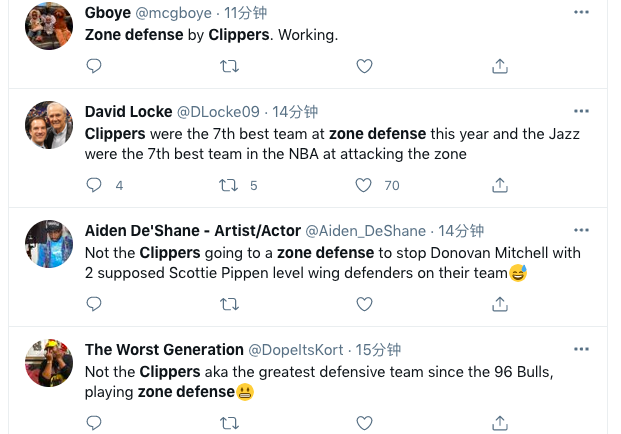Like Aiden De'Shane's tweet
The image size is (621, 434).
coord(365,304)
